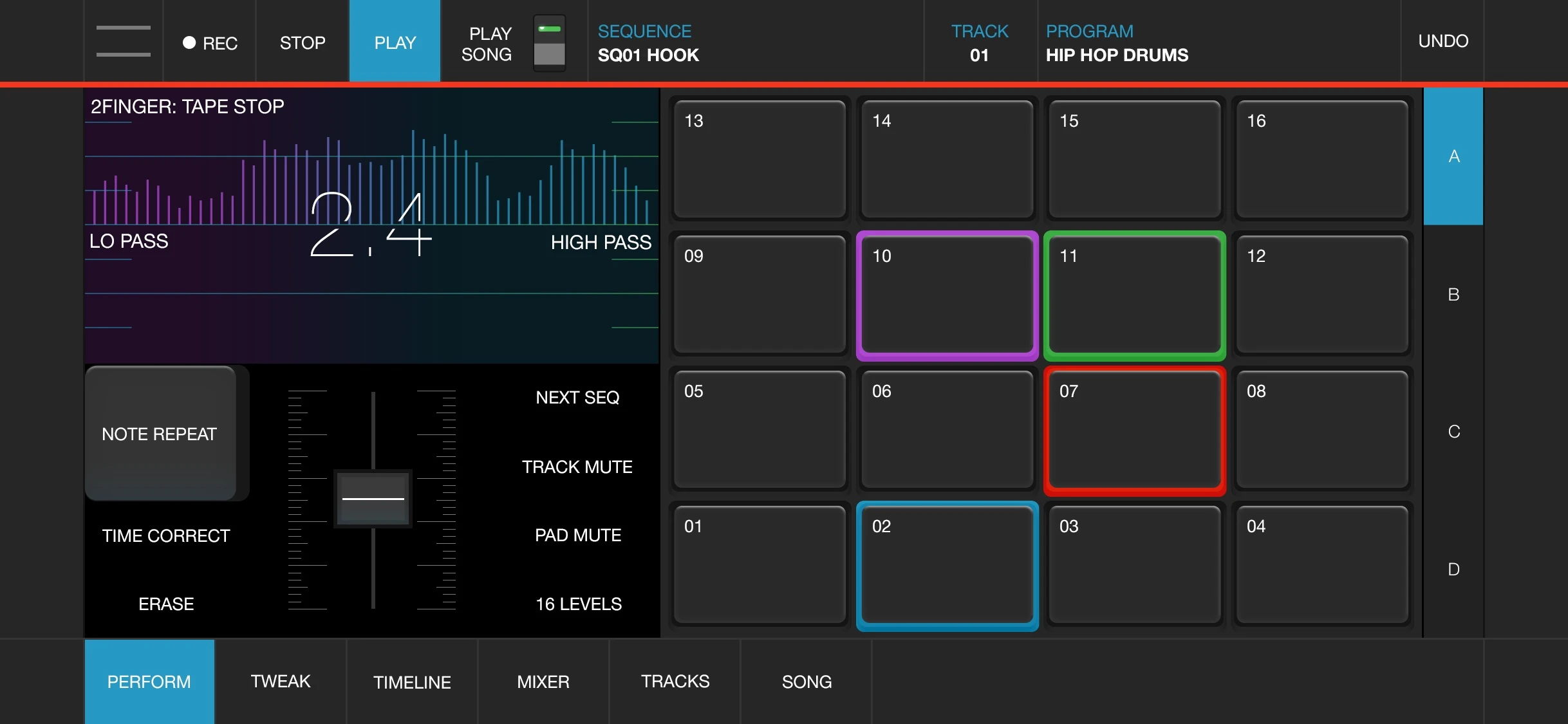Stop playback with the STOP button

point(302,42)
